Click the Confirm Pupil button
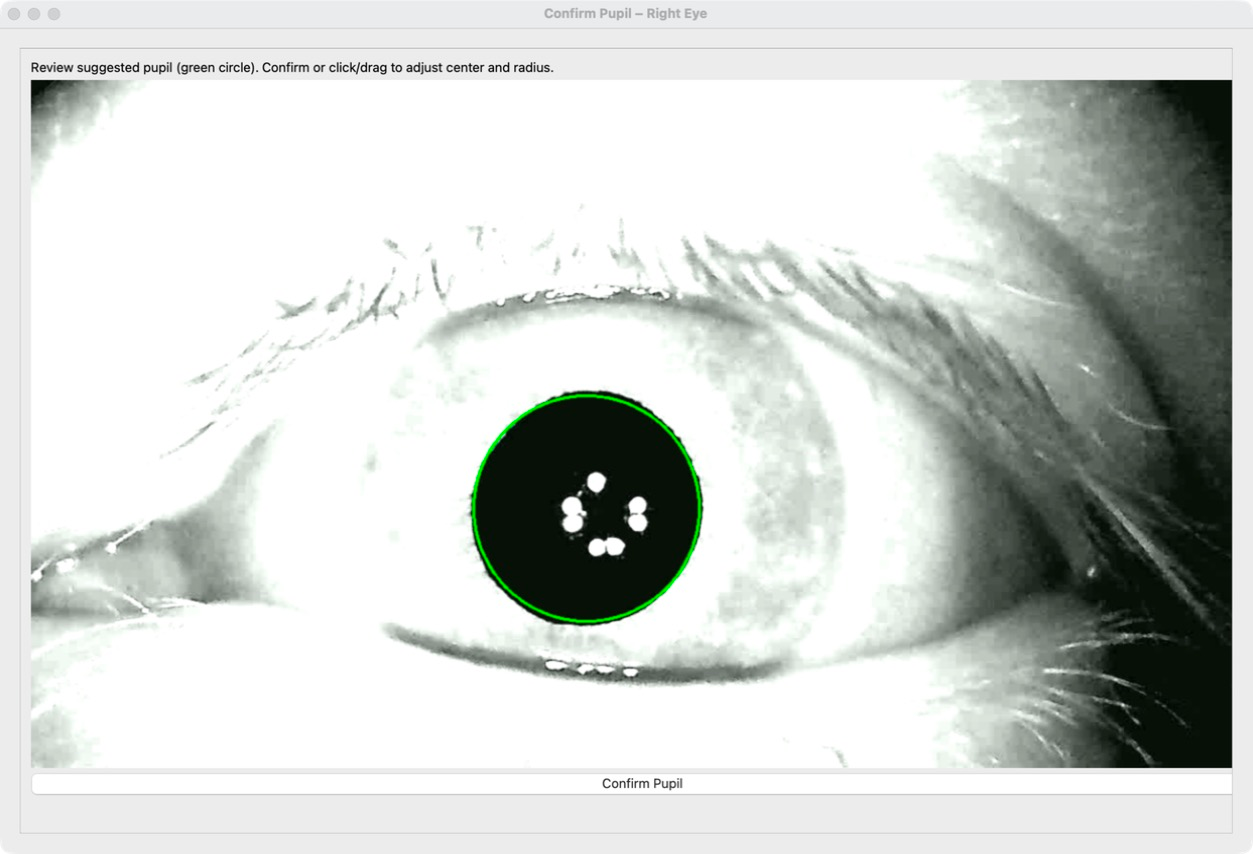 632,784
